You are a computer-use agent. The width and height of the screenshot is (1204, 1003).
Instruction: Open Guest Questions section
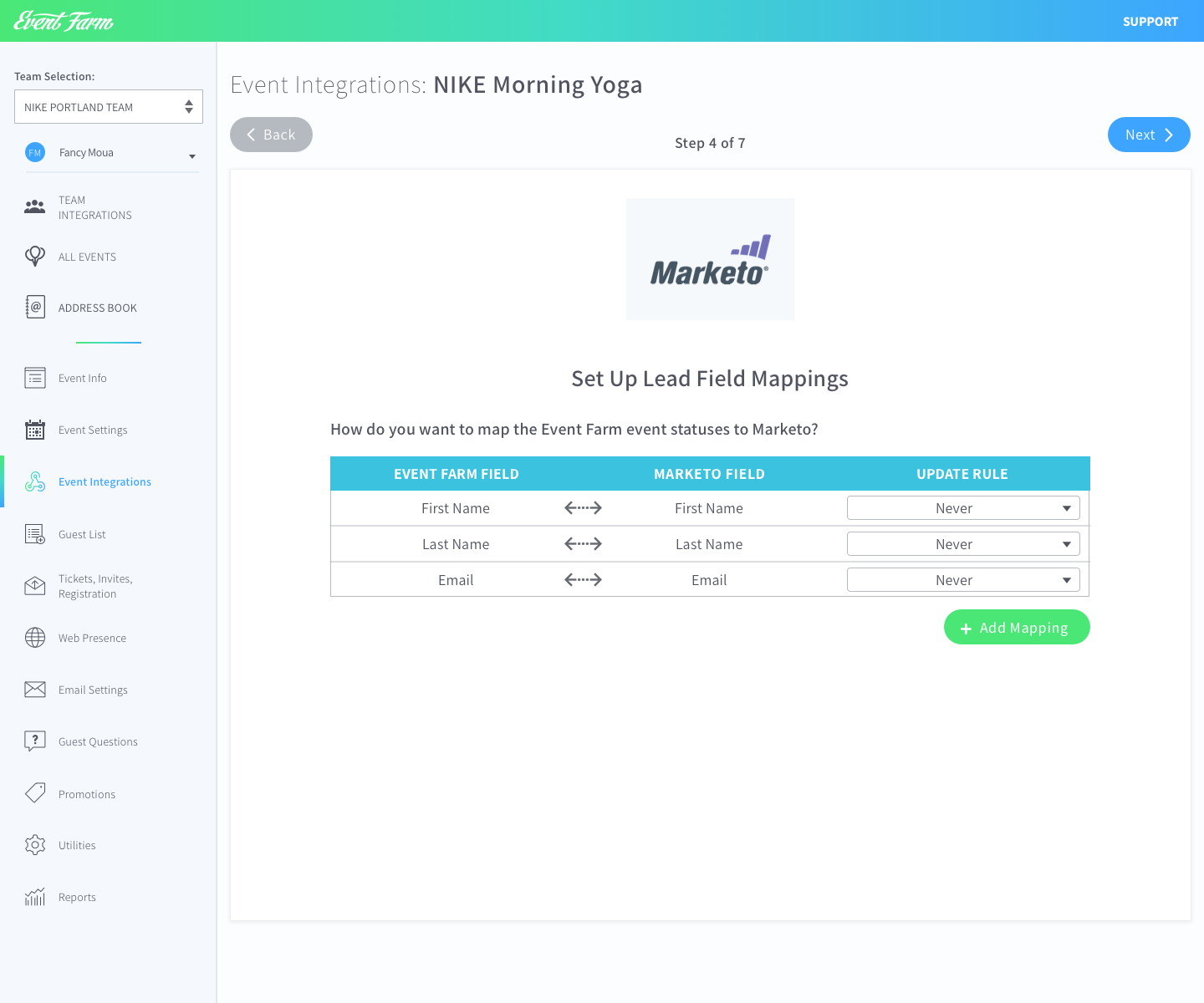(x=98, y=741)
